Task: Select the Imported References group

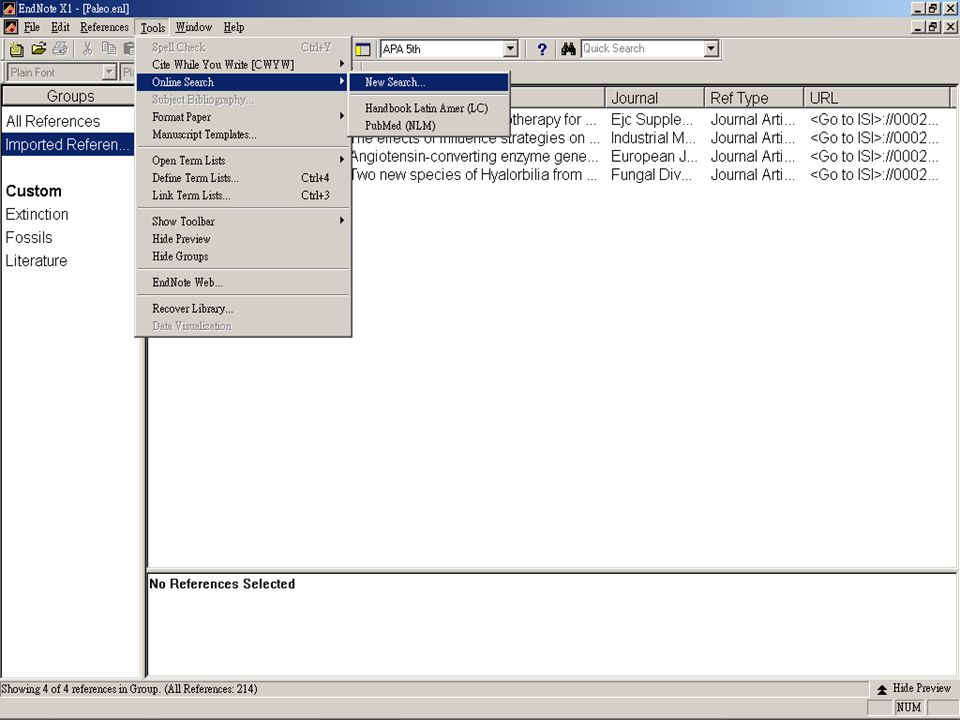Action: [x=68, y=144]
